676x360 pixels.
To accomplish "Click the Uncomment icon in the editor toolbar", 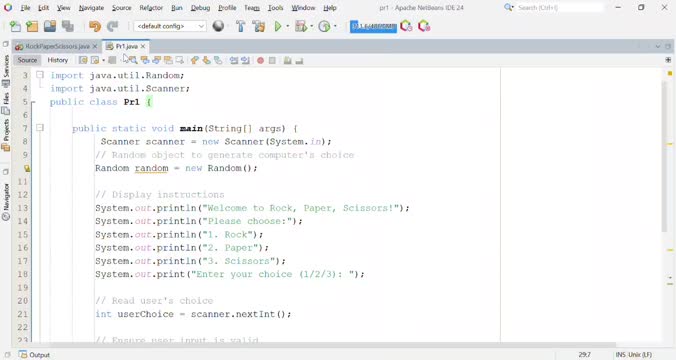I will pyautogui.click(x=299, y=60).
